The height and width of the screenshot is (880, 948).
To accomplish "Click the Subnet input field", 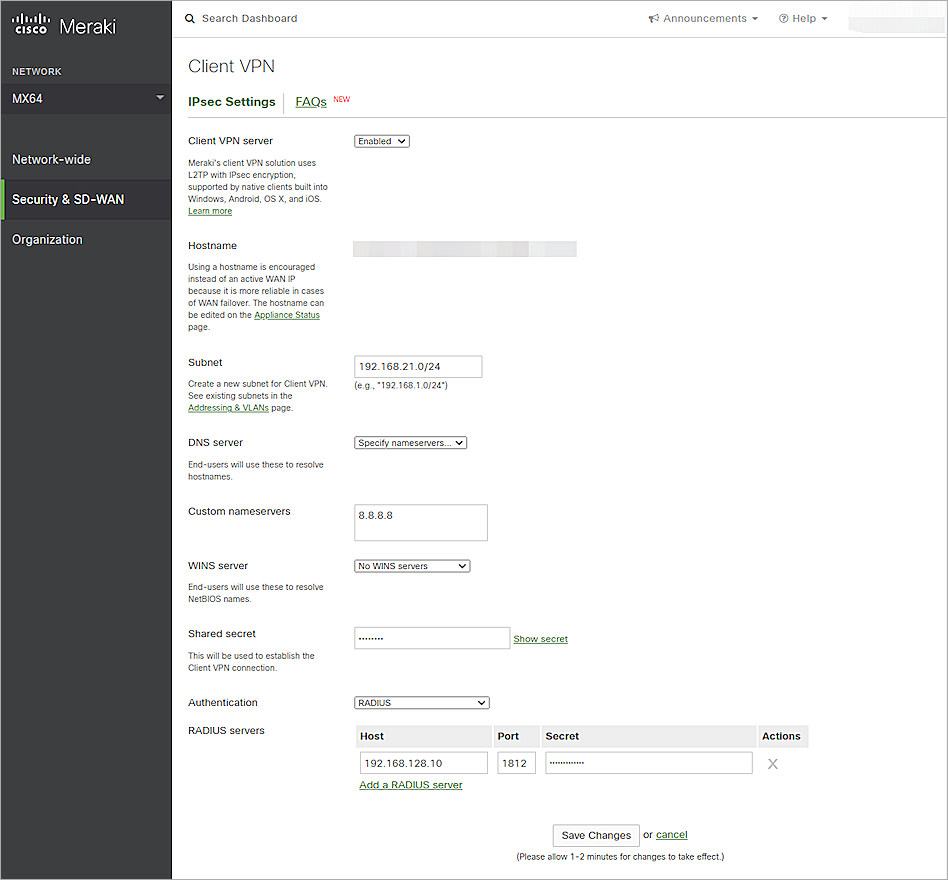I will pyautogui.click(x=417, y=366).
